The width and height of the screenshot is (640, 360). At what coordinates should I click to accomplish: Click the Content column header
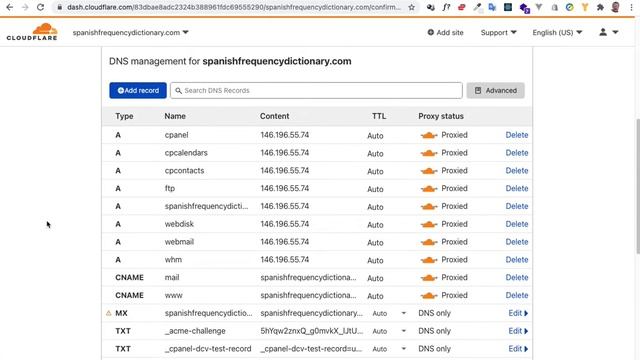coord(275,116)
